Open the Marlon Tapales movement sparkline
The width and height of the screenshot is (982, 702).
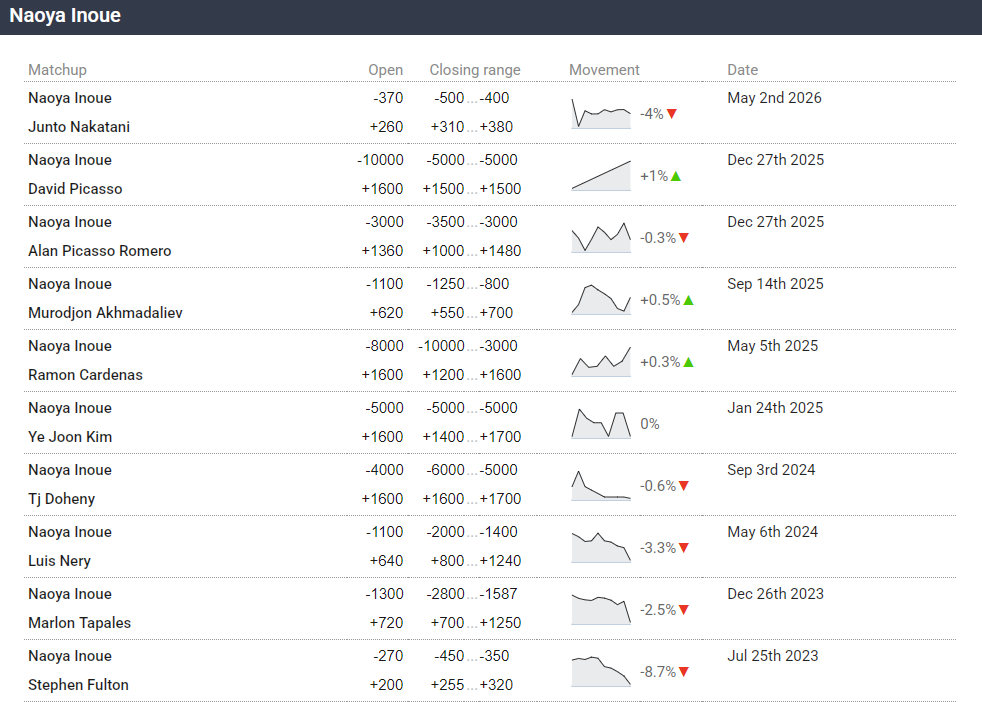click(601, 609)
